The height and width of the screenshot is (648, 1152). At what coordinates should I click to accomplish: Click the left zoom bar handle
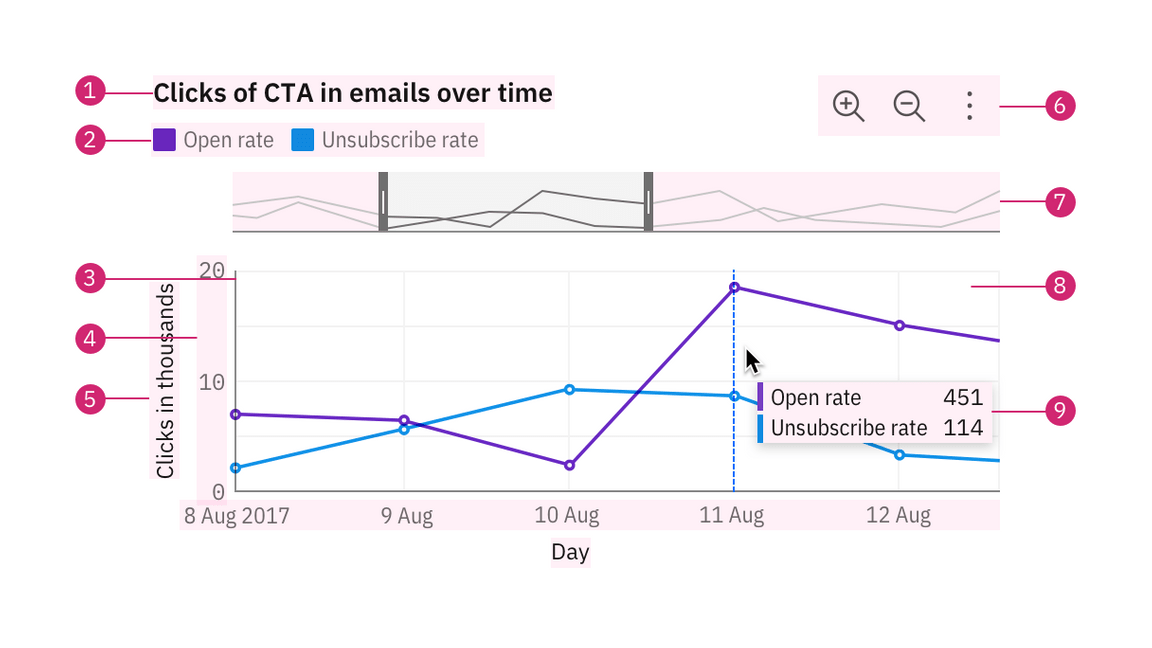tap(383, 202)
